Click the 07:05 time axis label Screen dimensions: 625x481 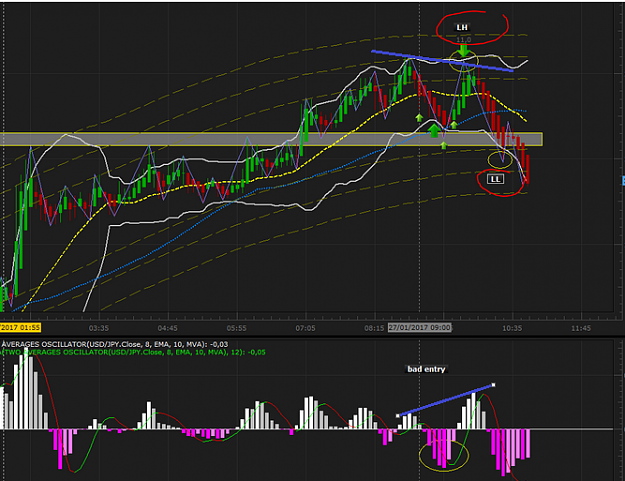(x=305, y=328)
